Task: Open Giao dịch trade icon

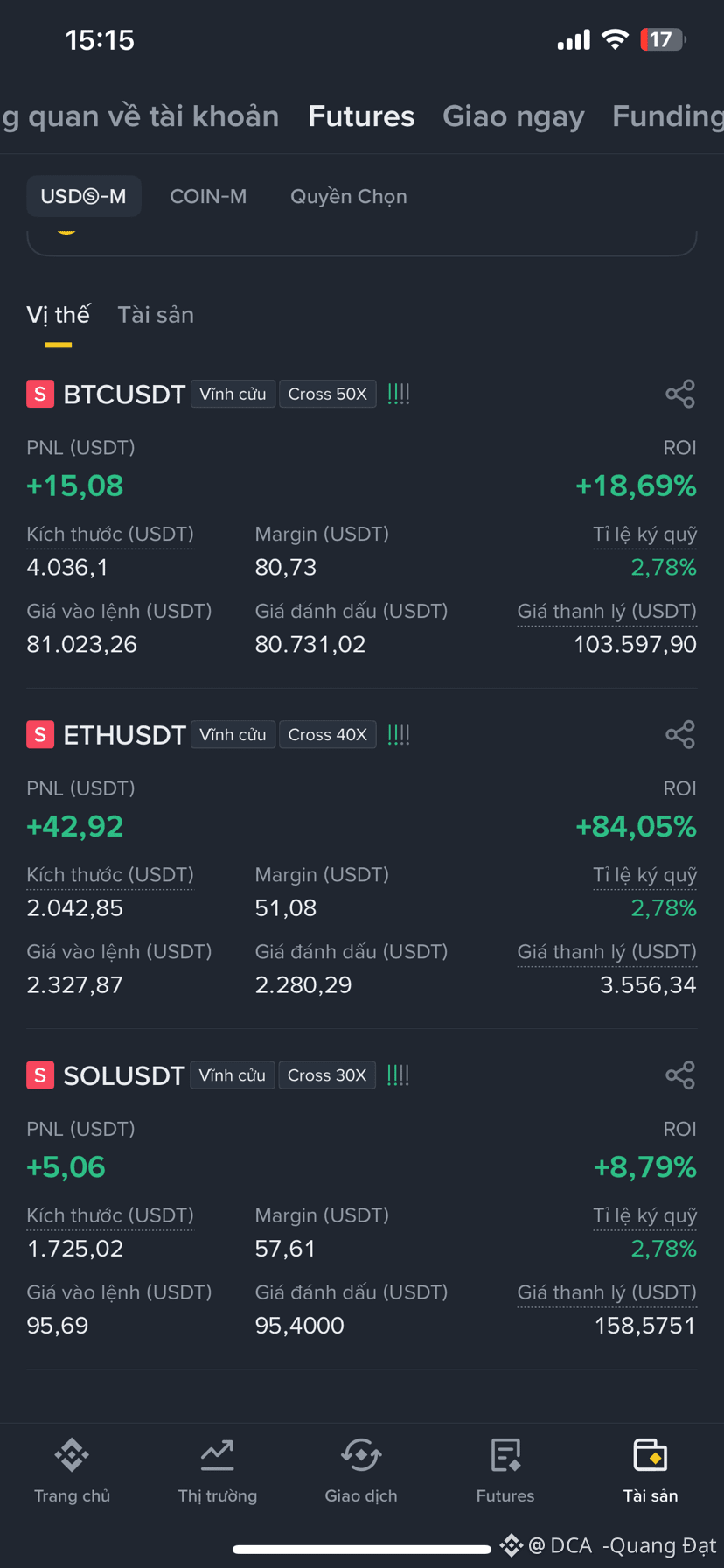Action: click(x=361, y=1455)
